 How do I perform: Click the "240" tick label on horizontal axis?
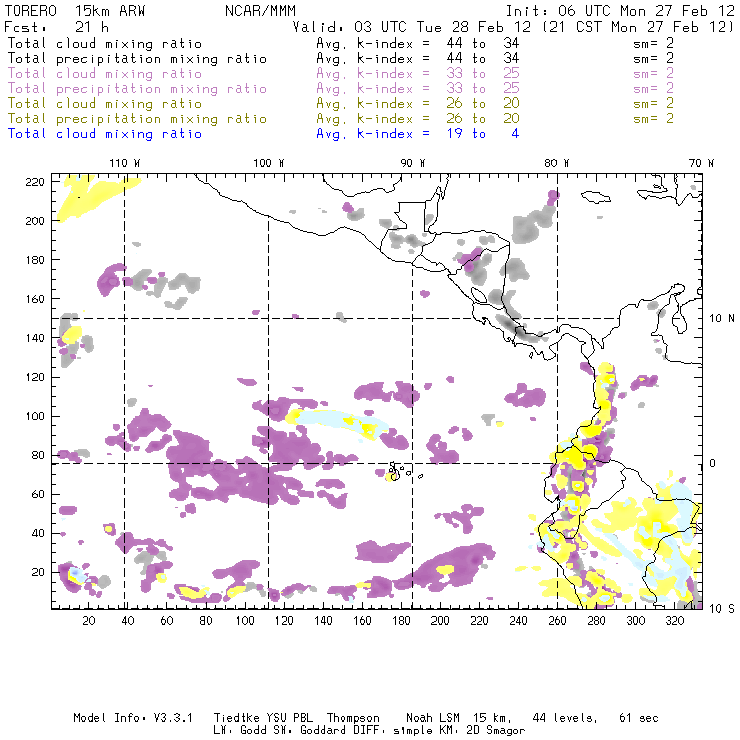tap(518, 621)
